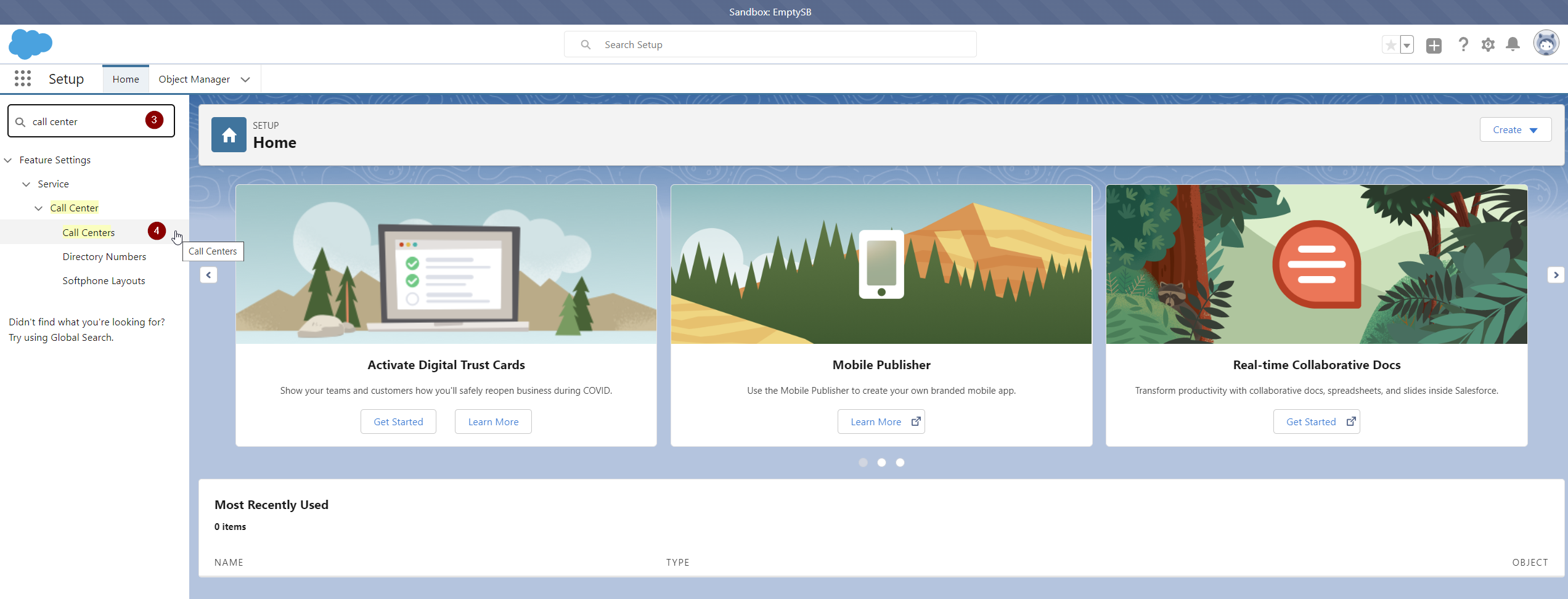Image resolution: width=1568 pixels, height=599 pixels.
Task: Select the second carousel page dot
Action: coord(881,462)
